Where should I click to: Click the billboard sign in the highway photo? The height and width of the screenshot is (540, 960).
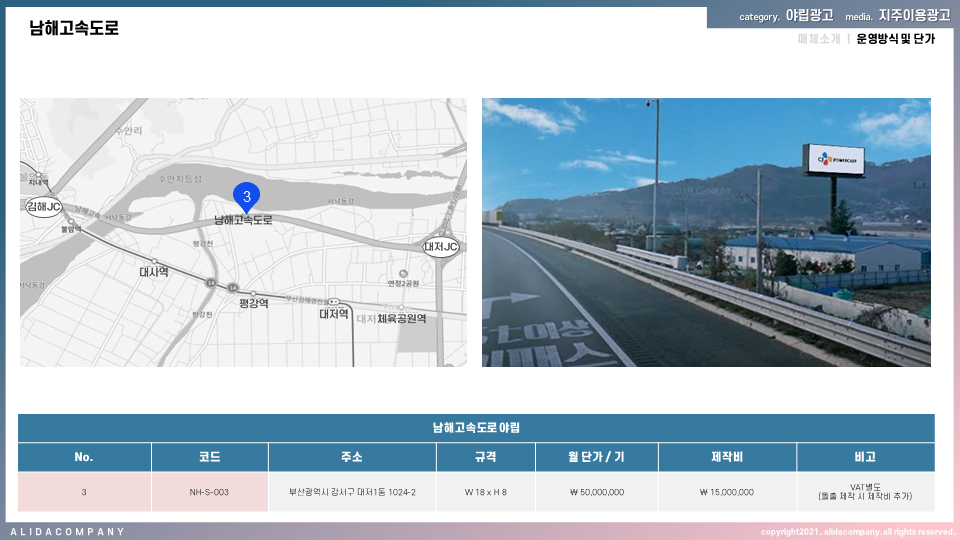pos(833,161)
